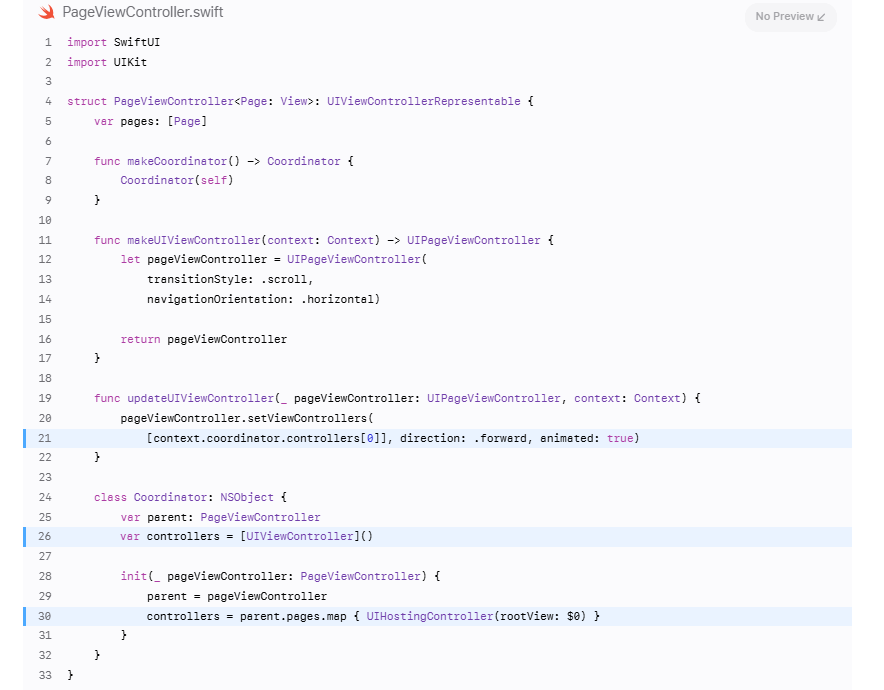The height and width of the screenshot is (690, 884).
Task: Click 'animated: true' on line 21
Action: 587,438
